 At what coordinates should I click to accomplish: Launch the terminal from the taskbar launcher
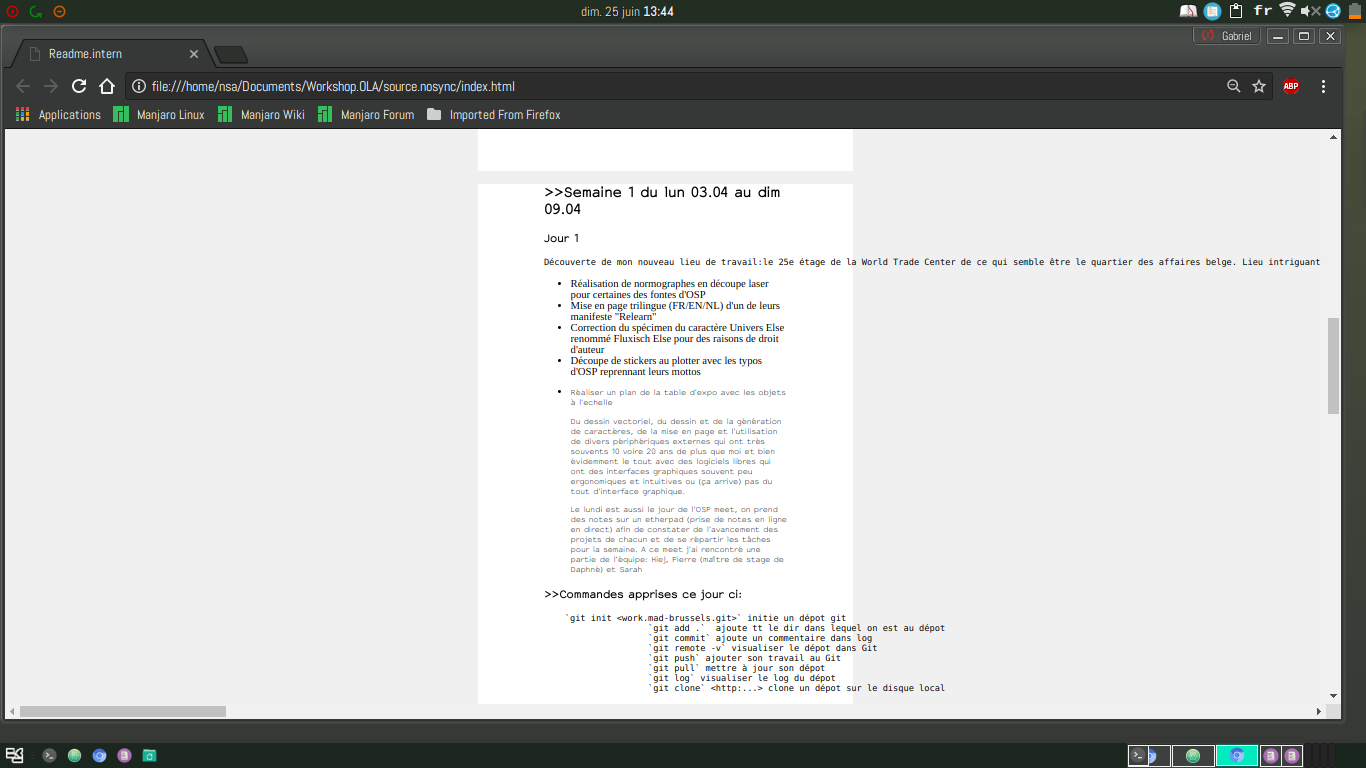(49, 755)
